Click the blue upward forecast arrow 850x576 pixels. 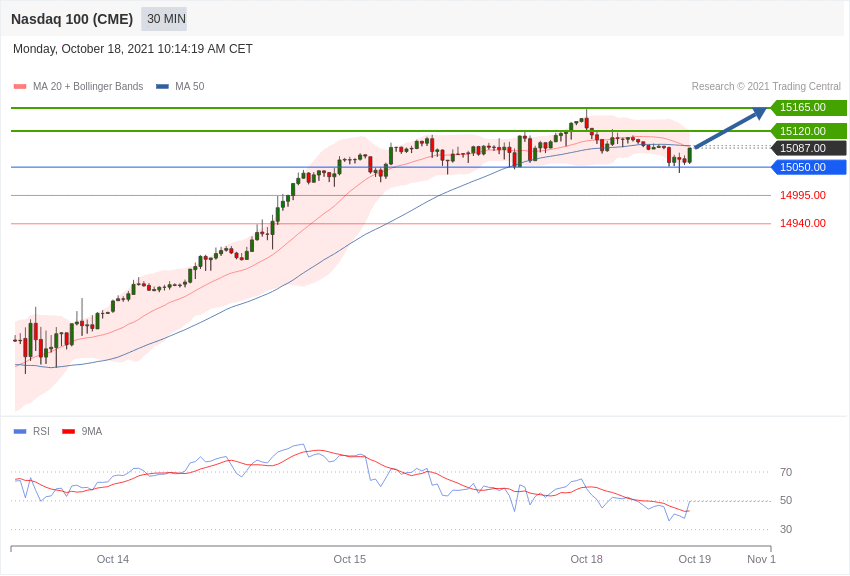(730, 128)
